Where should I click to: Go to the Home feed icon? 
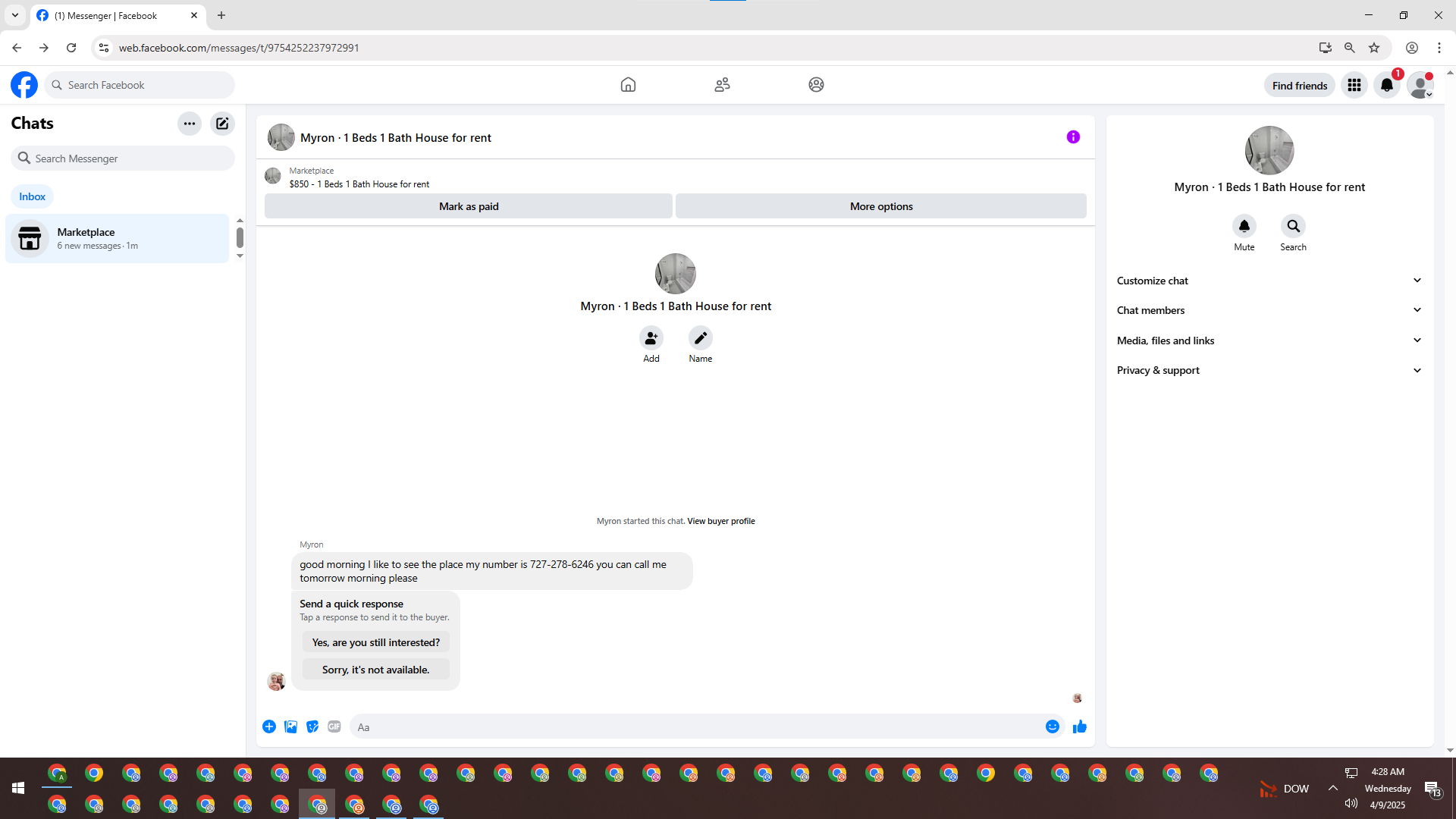[628, 85]
